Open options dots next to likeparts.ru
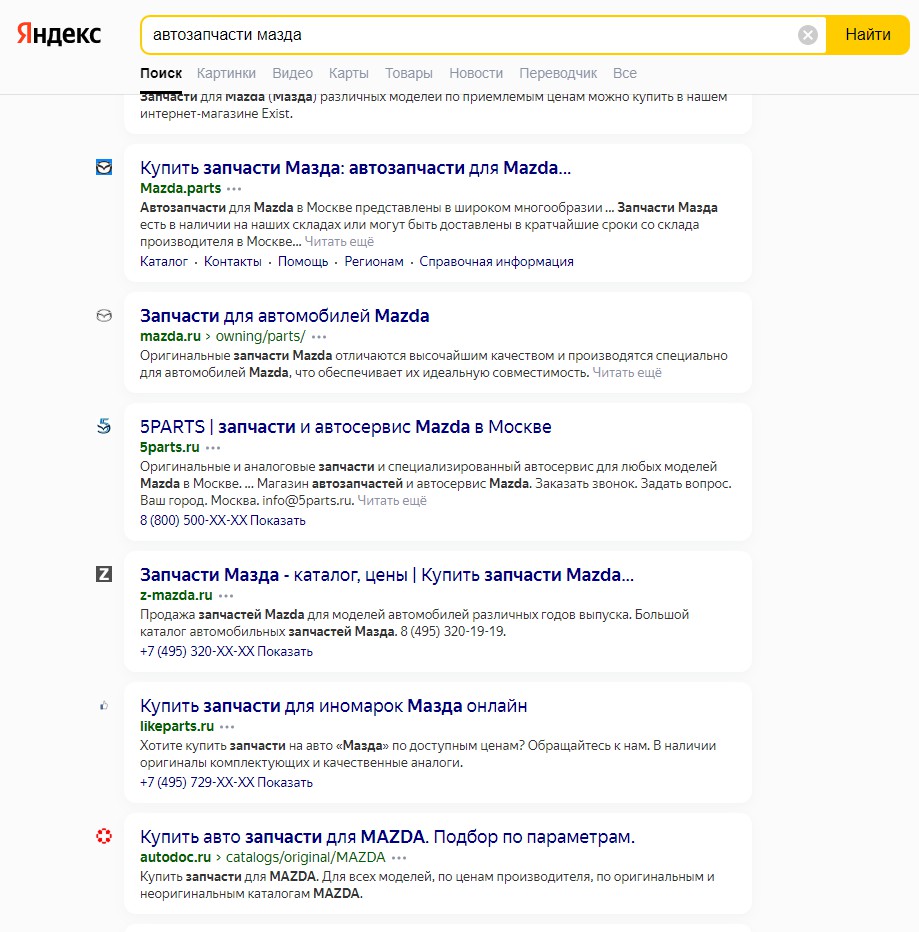This screenshot has height=932, width=919. pyautogui.click(x=227, y=727)
